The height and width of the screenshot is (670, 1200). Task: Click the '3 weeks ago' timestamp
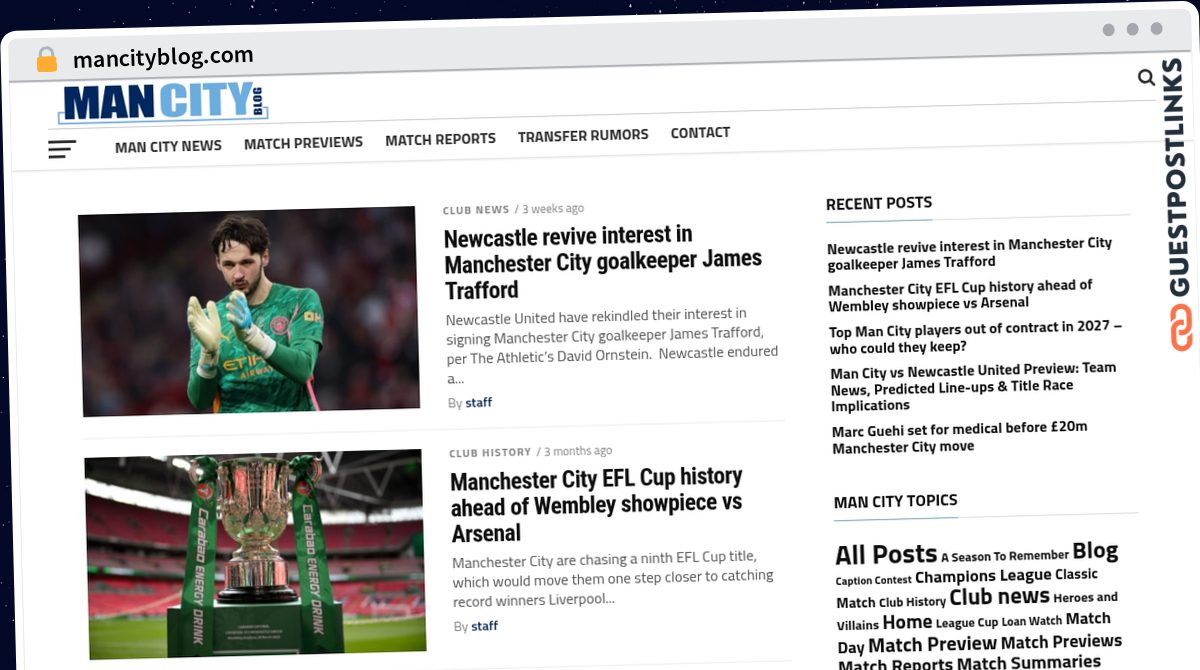point(553,209)
